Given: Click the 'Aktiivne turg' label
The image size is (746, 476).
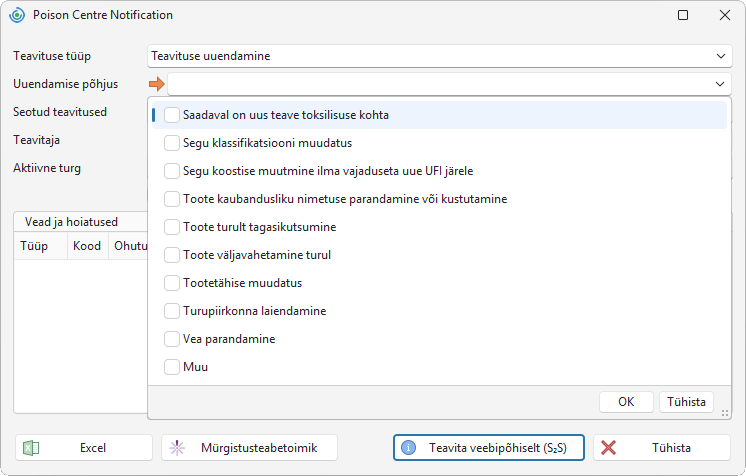Looking at the screenshot, I should 47,169.
